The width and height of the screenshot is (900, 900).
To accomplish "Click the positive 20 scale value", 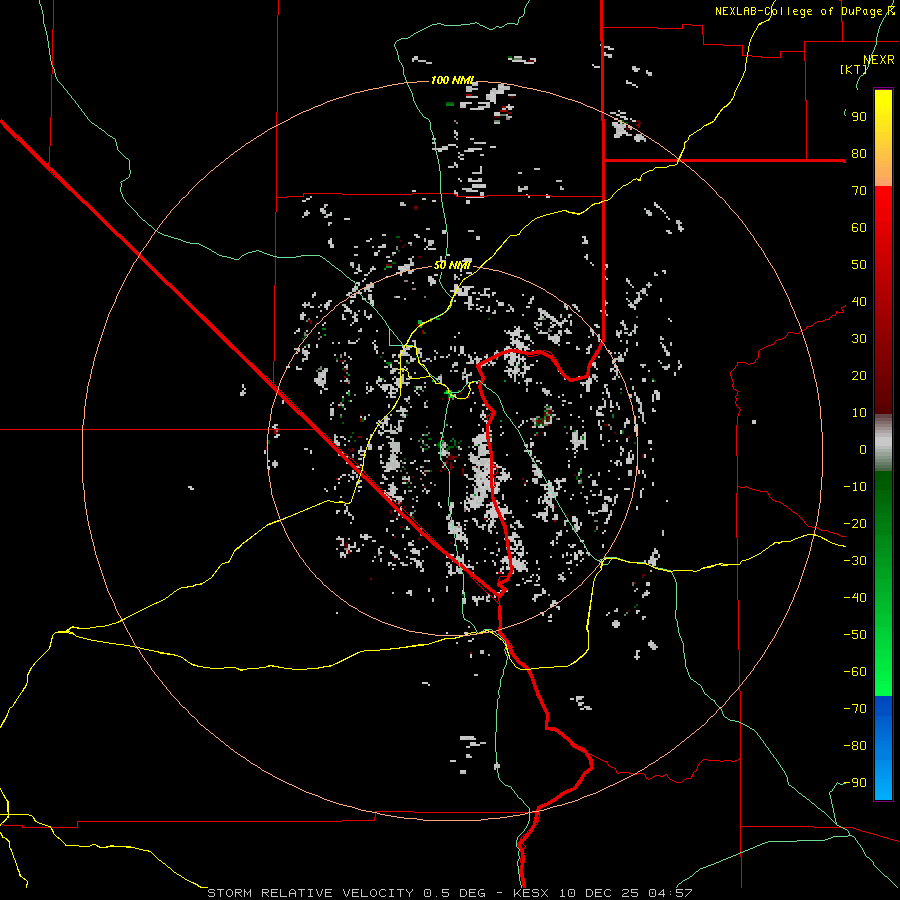I will [x=859, y=376].
